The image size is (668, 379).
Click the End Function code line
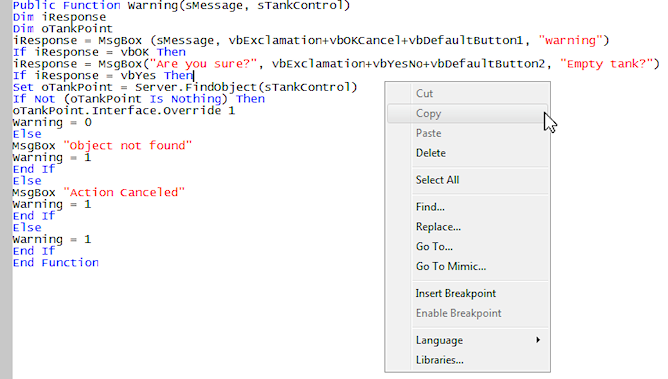pos(56,263)
